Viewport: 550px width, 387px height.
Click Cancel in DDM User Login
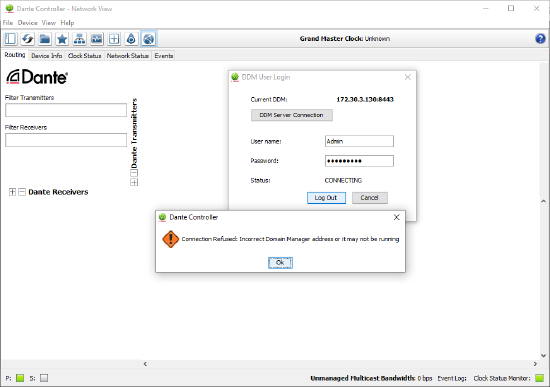coord(370,198)
